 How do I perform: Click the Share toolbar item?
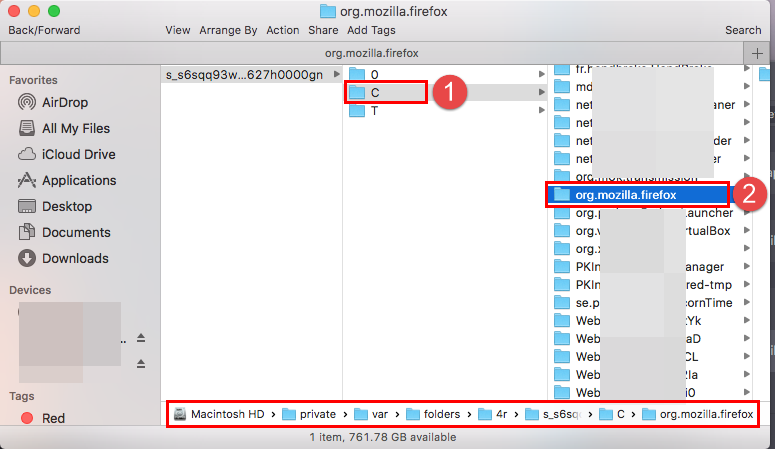[x=323, y=30]
